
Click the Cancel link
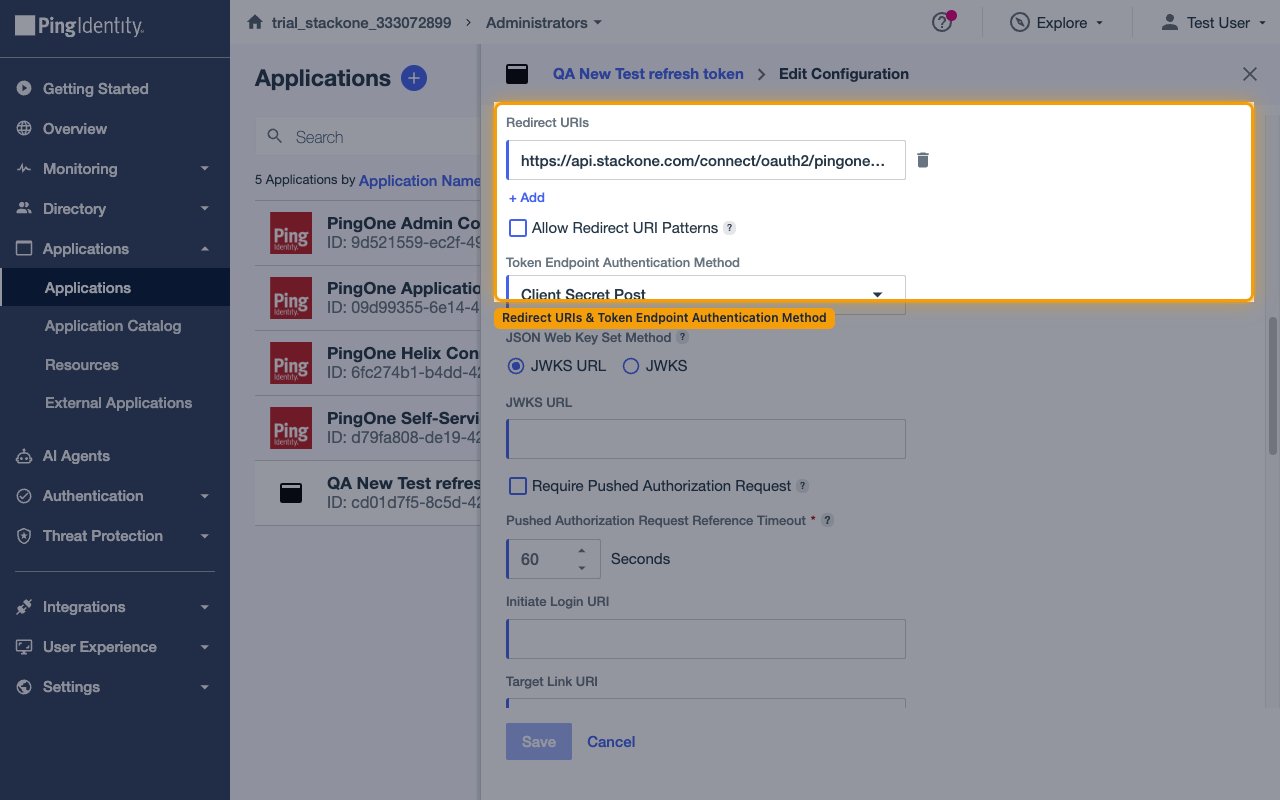pyautogui.click(x=611, y=741)
